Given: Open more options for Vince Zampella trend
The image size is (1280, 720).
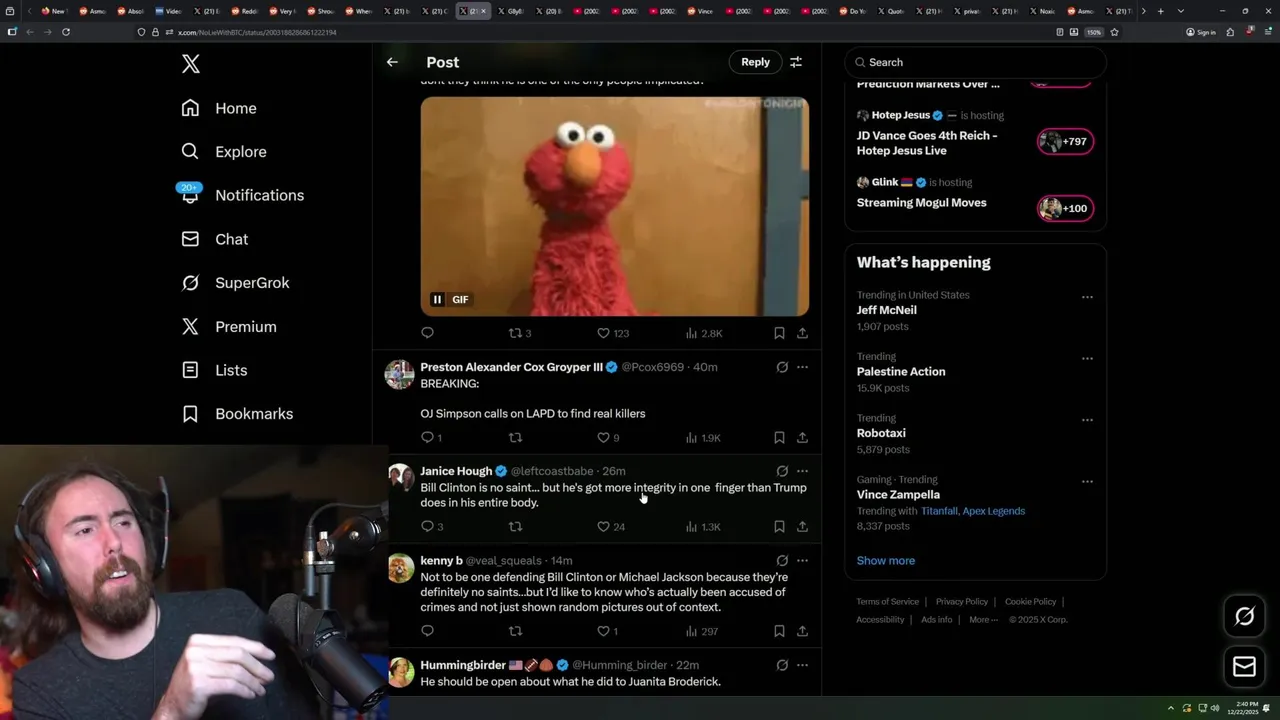Looking at the screenshot, I should [x=1087, y=482].
